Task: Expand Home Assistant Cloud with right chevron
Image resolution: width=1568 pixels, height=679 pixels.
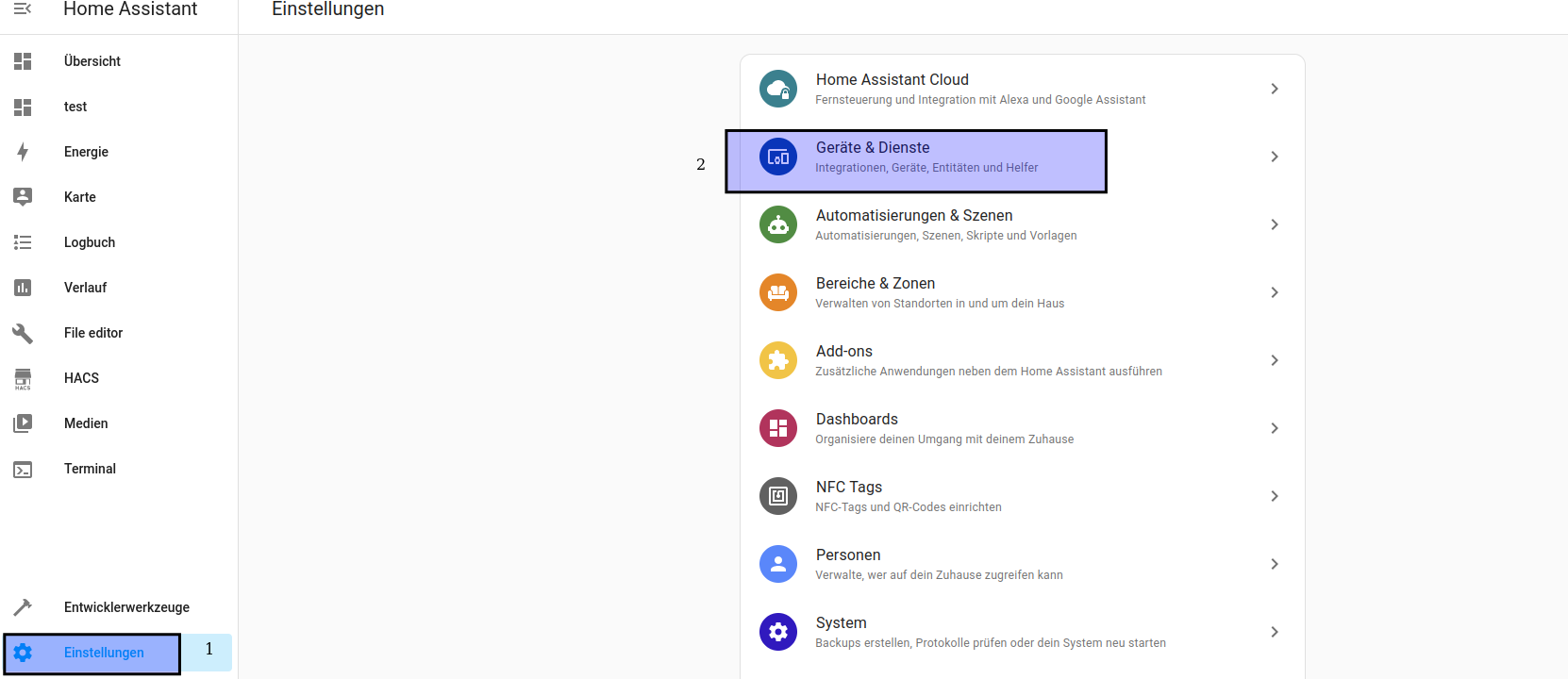Action: click(1274, 89)
